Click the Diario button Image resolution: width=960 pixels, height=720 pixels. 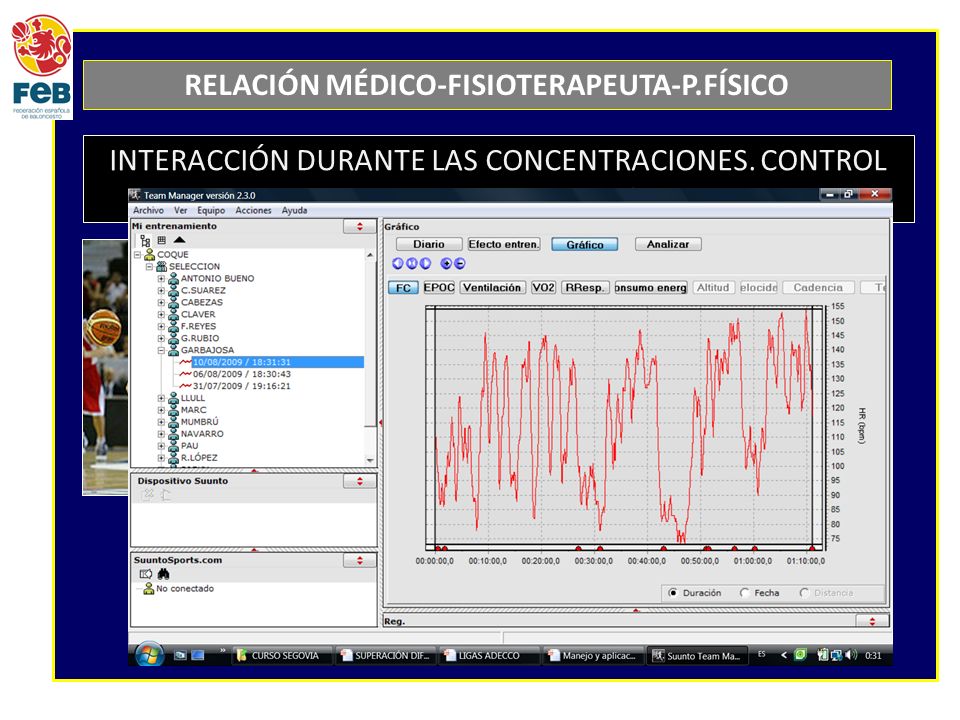[429, 244]
